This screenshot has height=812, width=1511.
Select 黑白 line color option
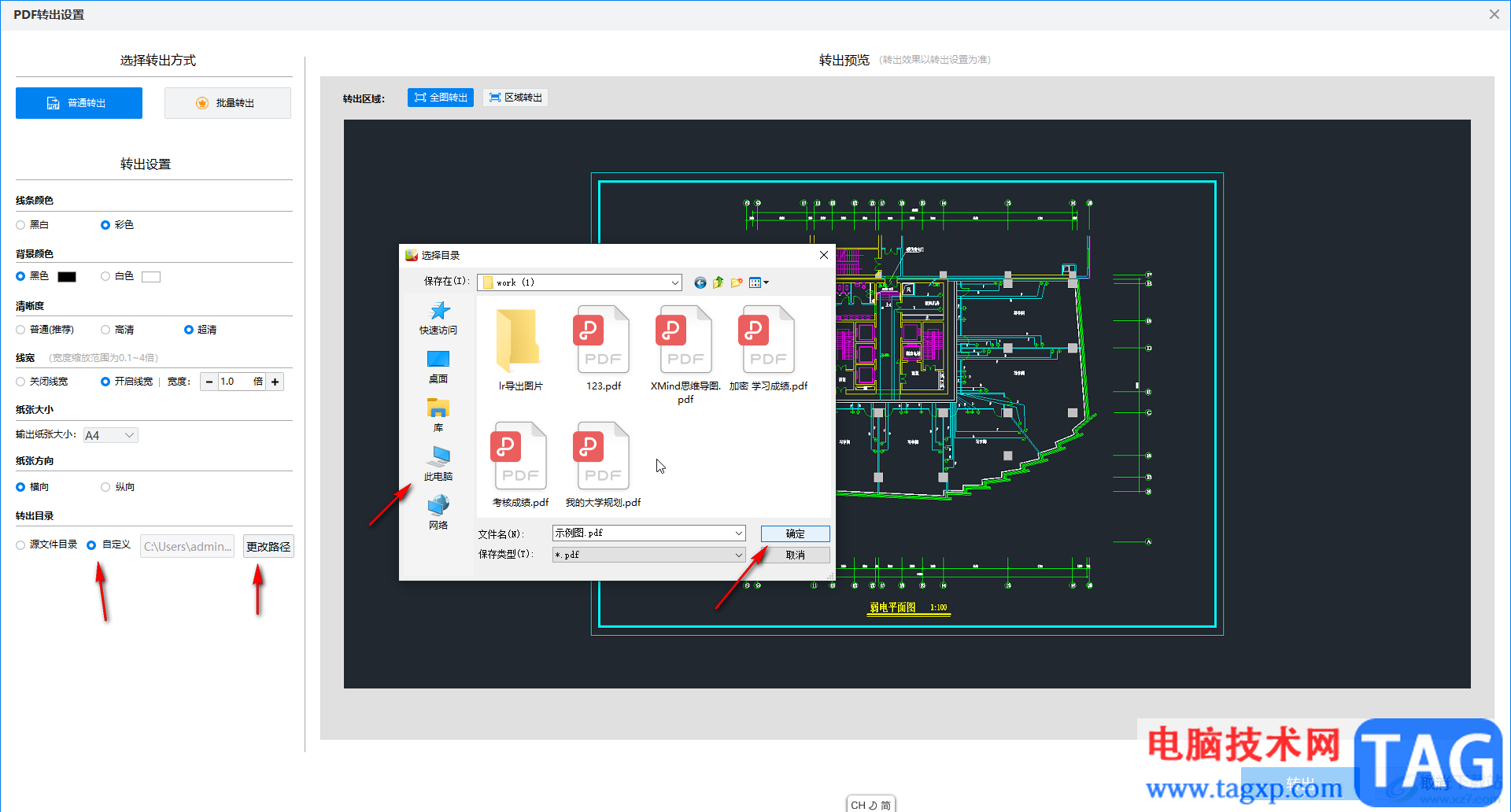(x=32, y=225)
